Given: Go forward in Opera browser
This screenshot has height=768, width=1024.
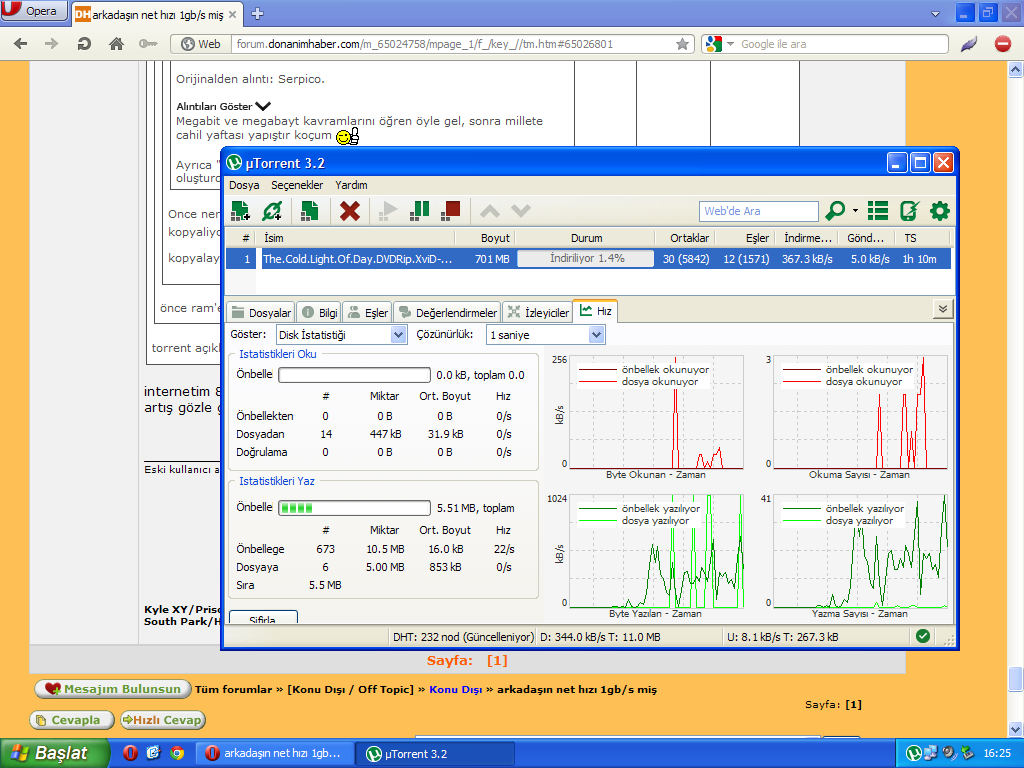Looking at the screenshot, I should 51,44.
